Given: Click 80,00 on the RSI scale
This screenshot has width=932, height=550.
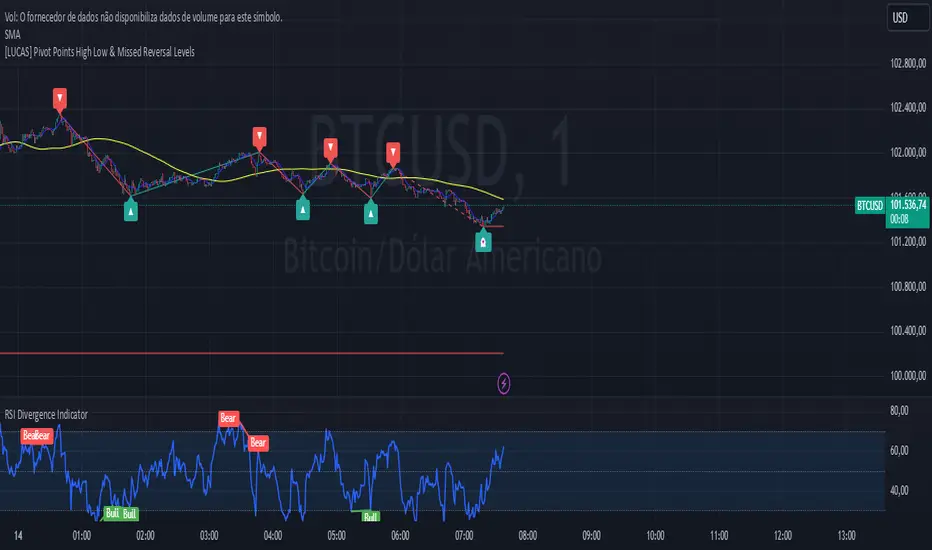Looking at the screenshot, I should 899,410.
